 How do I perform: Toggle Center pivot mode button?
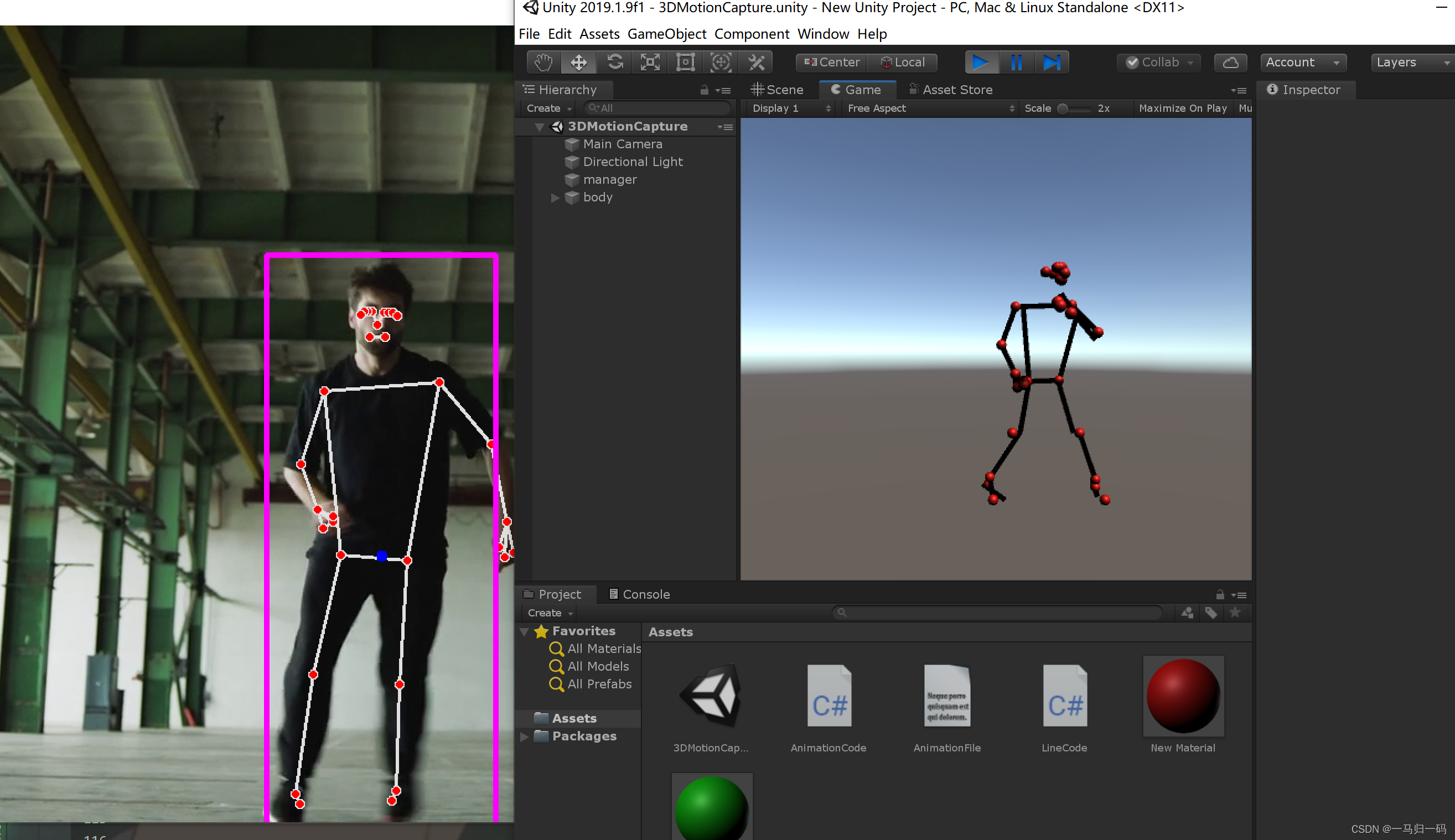(831, 63)
